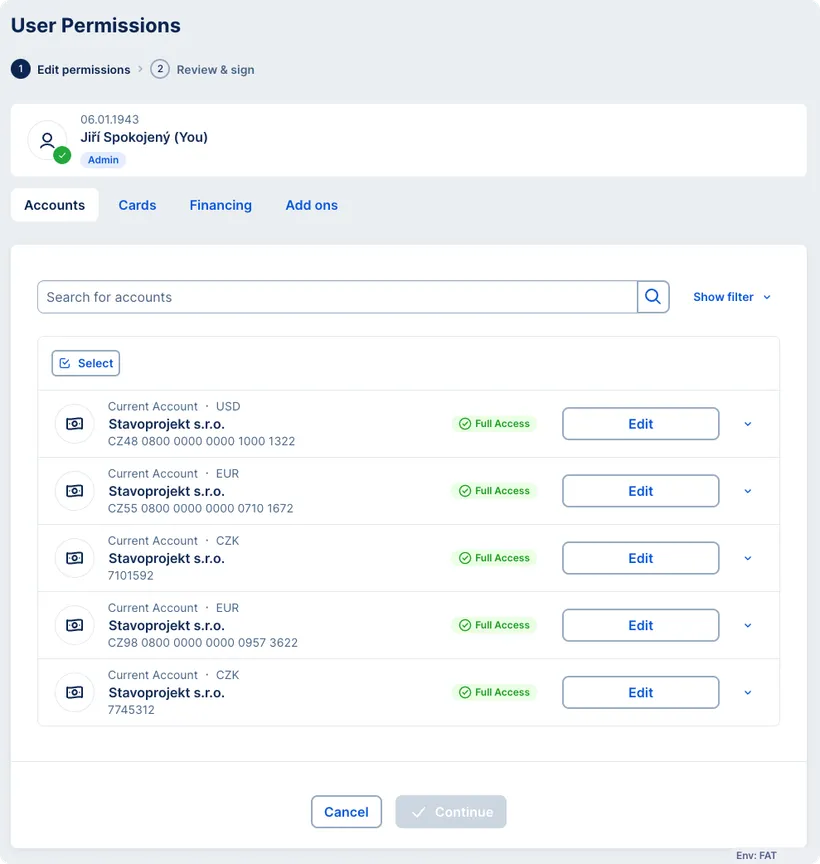Image resolution: width=820 pixels, height=864 pixels.
Task: Click the user avatar icon for Jiří Spokojený
Action: point(47,141)
